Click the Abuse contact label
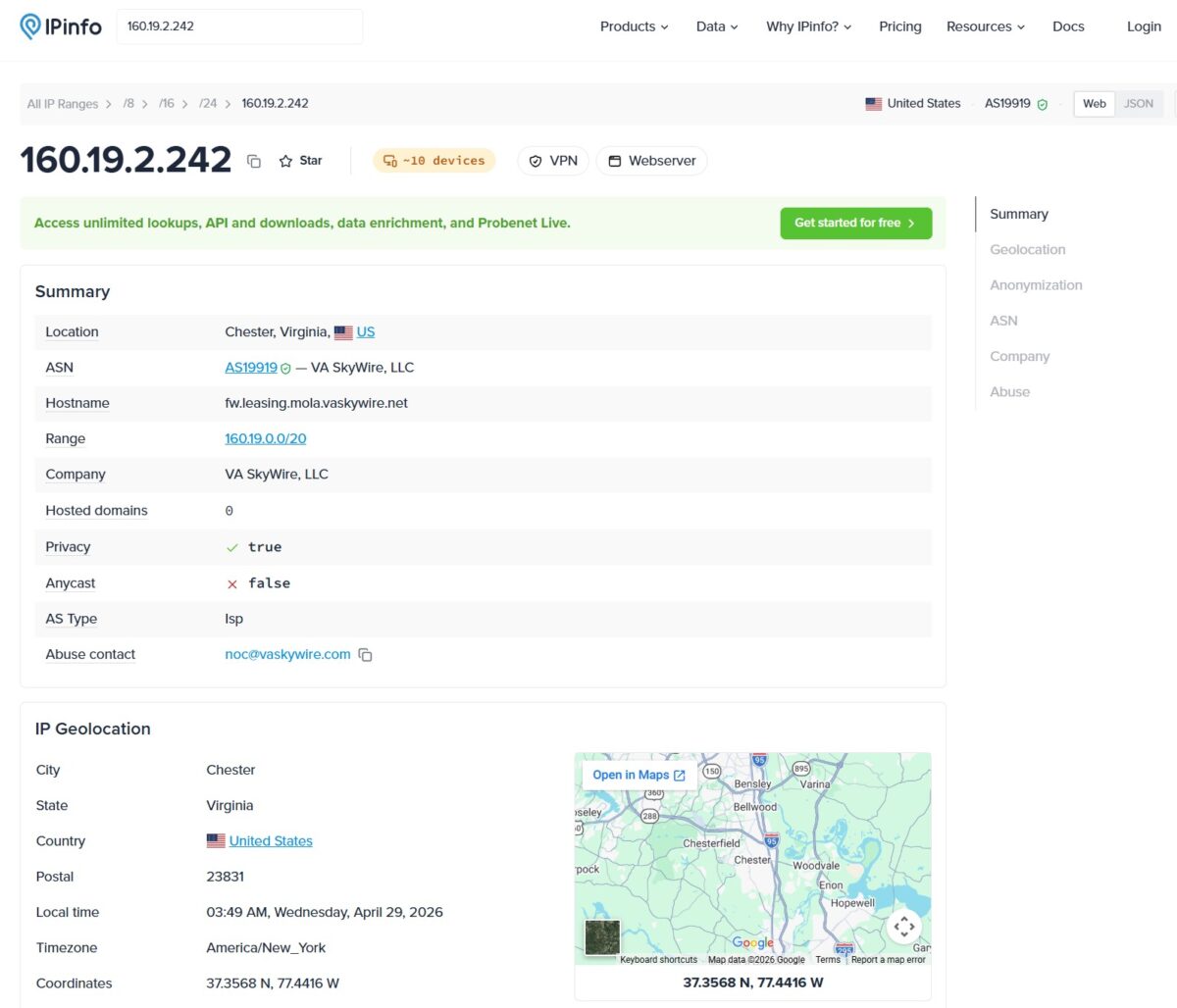 click(90, 655)
